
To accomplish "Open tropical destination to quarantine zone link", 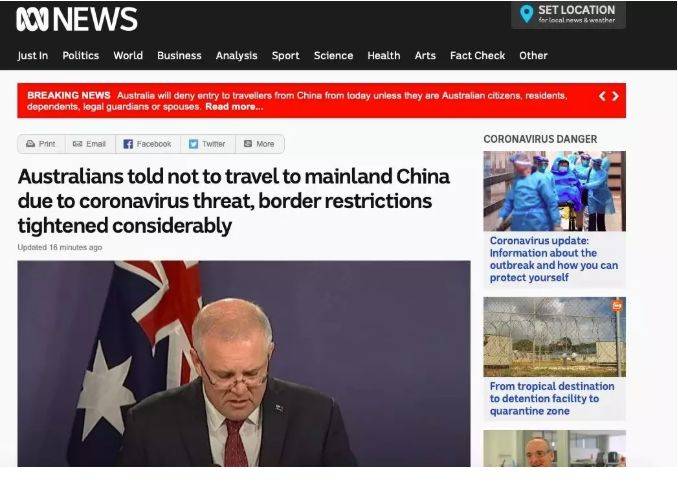I will [x=552, y=398].
